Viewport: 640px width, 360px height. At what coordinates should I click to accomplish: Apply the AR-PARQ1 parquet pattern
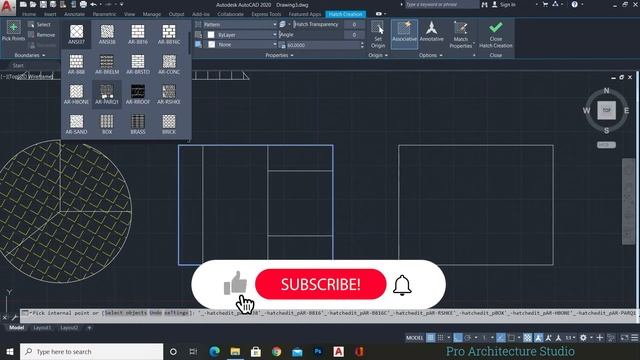pyautogui.click(x=107, y=94)
